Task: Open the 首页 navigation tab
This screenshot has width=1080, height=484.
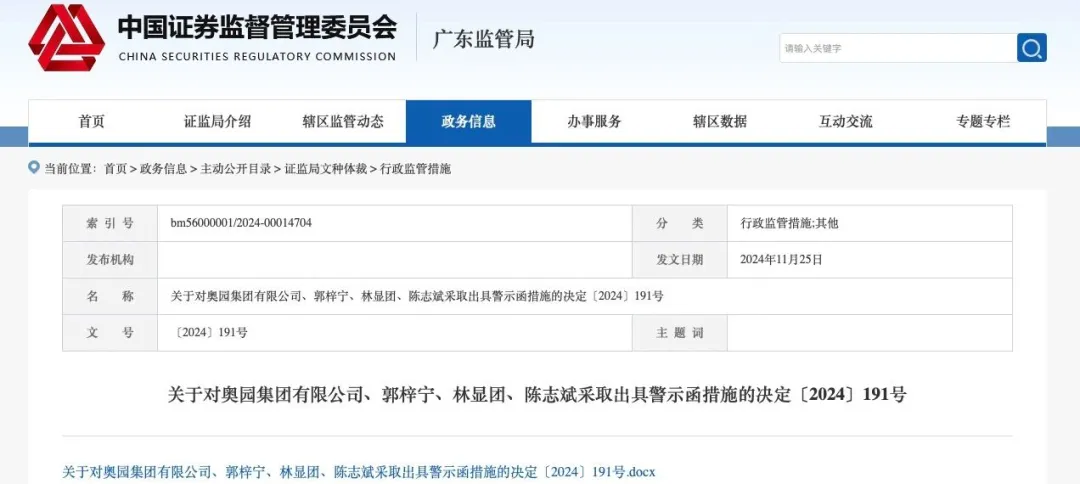Action: [x=92, y=122]
